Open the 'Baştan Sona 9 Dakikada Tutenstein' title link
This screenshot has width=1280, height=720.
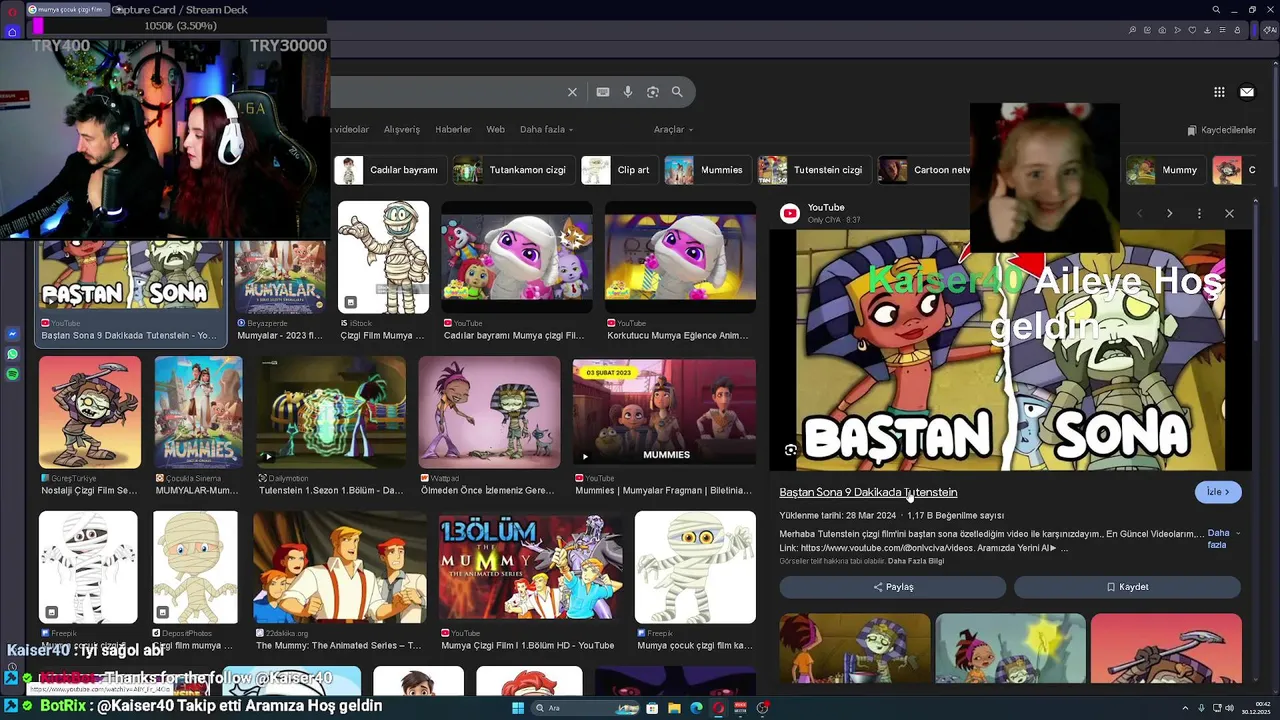868,492
